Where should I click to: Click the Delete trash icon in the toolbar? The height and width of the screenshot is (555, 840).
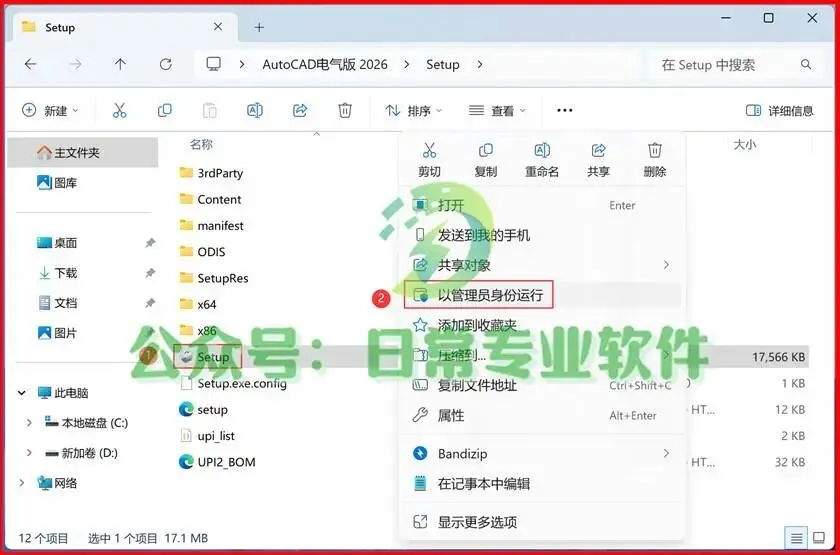pos(345,110)
